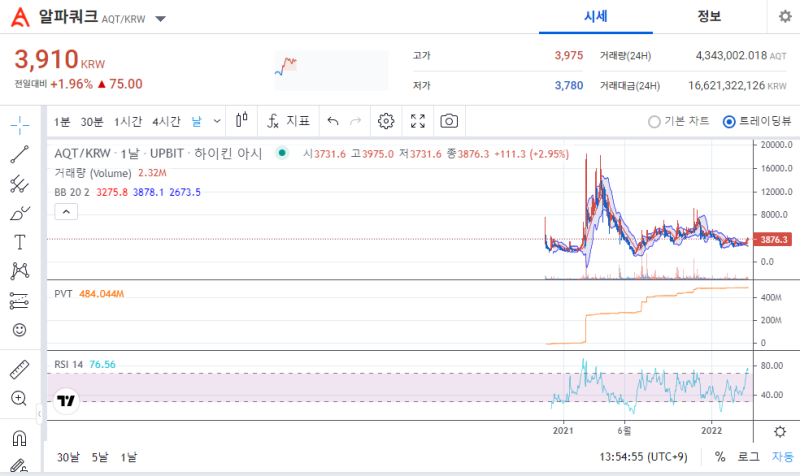Select the 기본 차트 radio button
This screenshot has height=476, width=800.
click(x=654, y=121)
